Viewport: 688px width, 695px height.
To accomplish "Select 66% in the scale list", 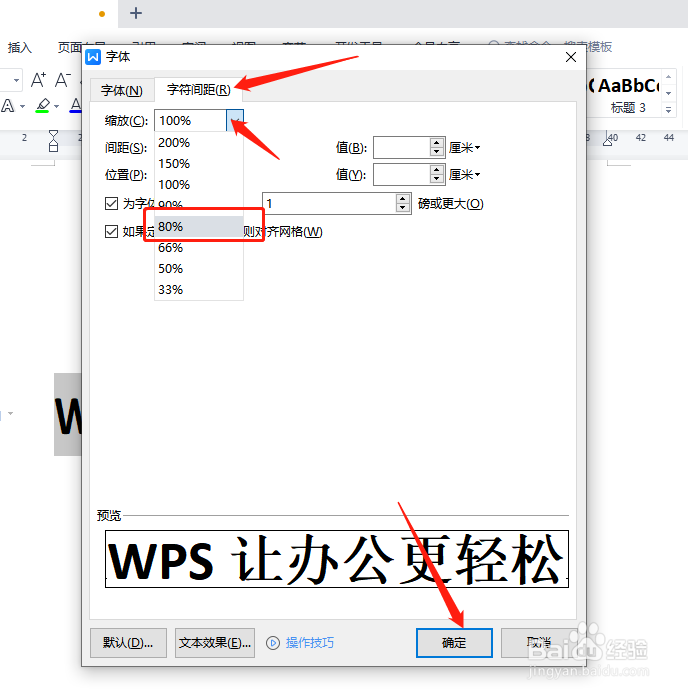I will pos(199,247).
